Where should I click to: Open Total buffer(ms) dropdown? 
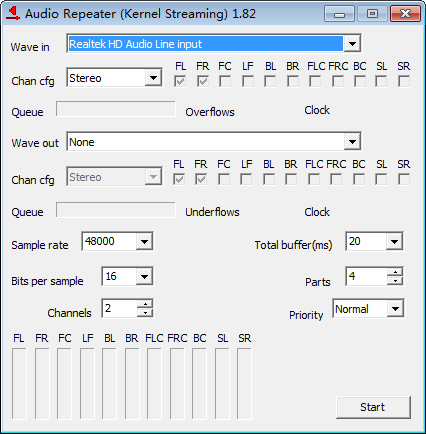pos(394,241)
